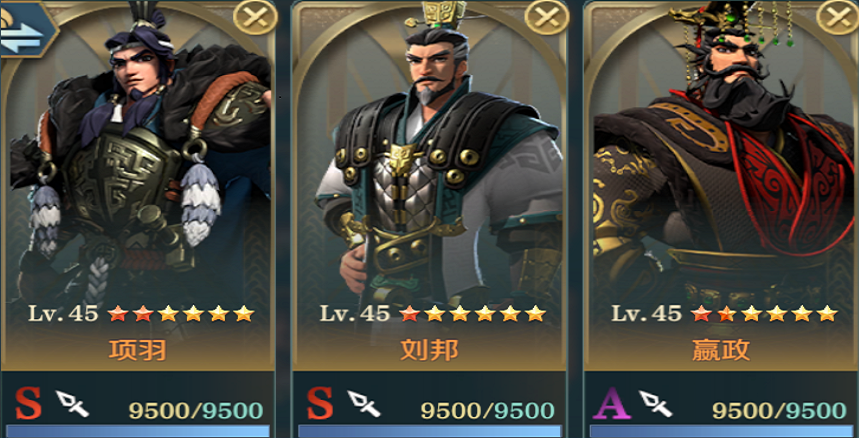Select the 项羽 hero portrait
The height and width of the screenshot is (438, 859).
tap(137, 164)
